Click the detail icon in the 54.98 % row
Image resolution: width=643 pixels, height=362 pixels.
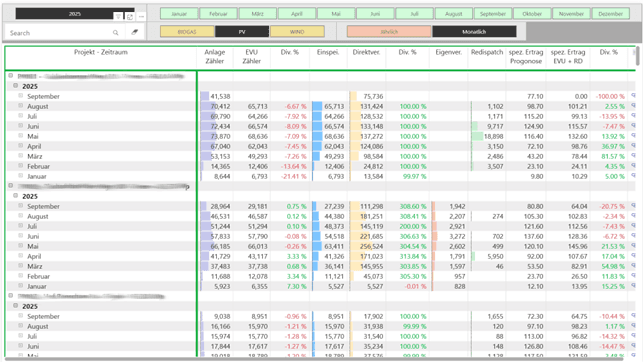[633, 266]
